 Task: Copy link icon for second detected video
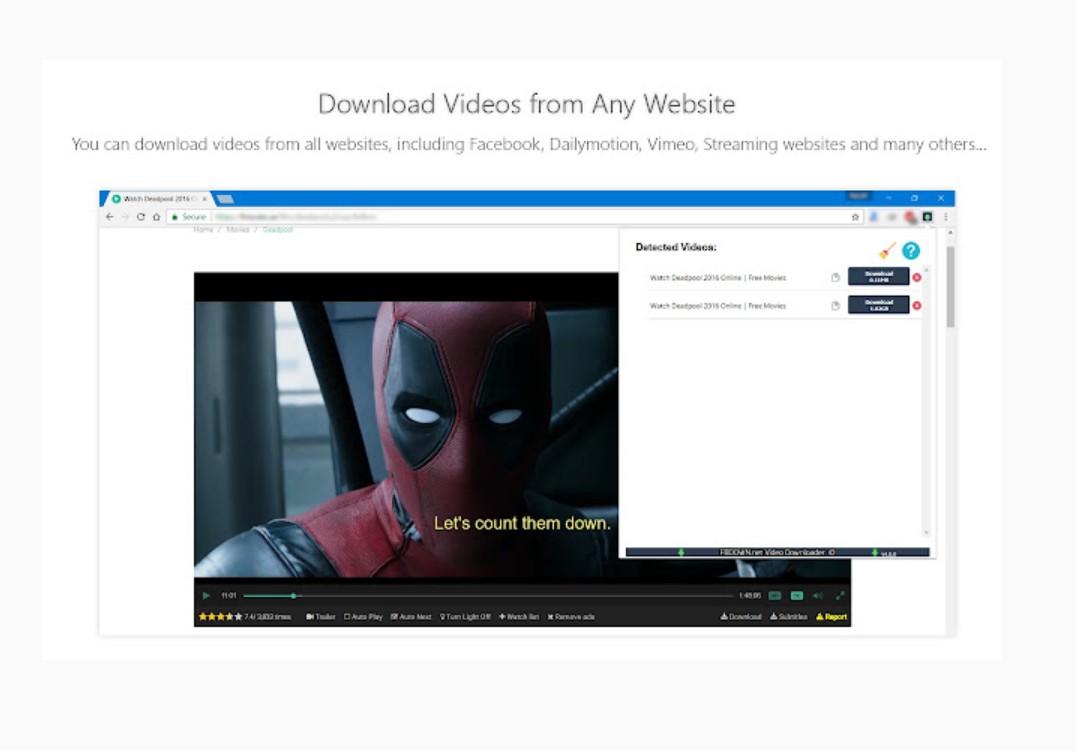835,305
